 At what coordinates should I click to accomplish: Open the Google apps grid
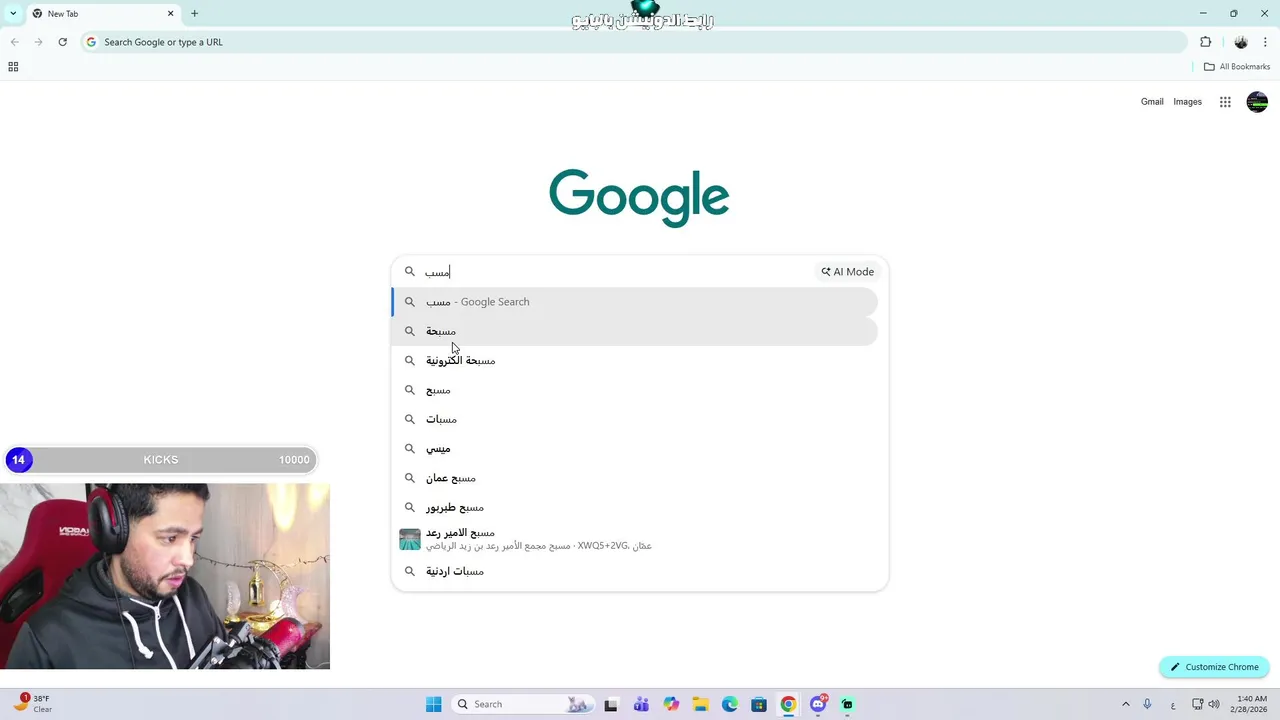tap(1225, 102)
